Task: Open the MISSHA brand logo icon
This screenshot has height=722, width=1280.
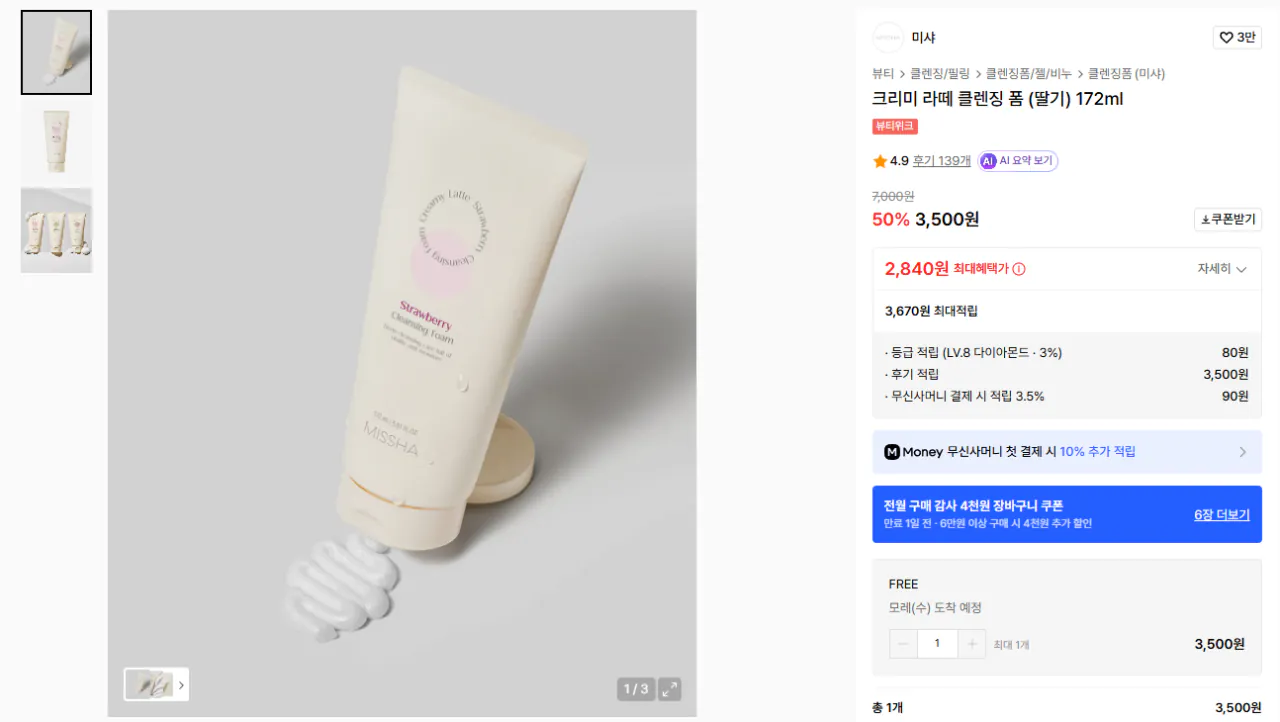Action: [888, 38]
